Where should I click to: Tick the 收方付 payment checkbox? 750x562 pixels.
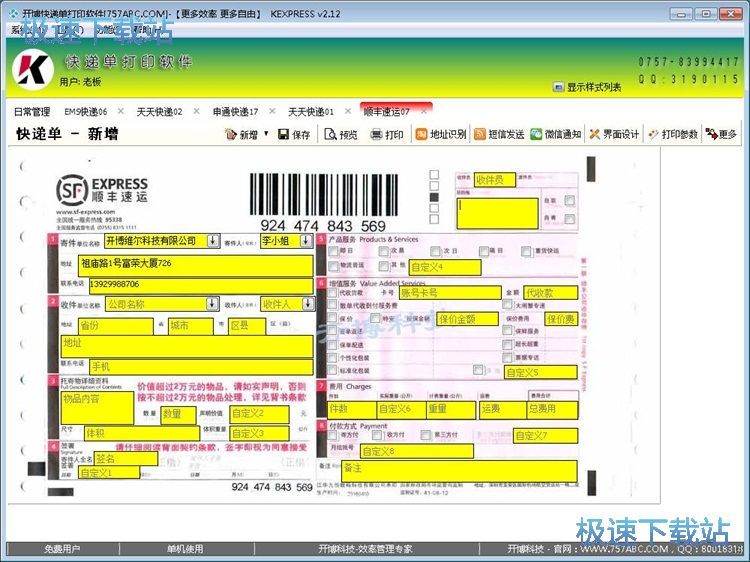[378, 435]
